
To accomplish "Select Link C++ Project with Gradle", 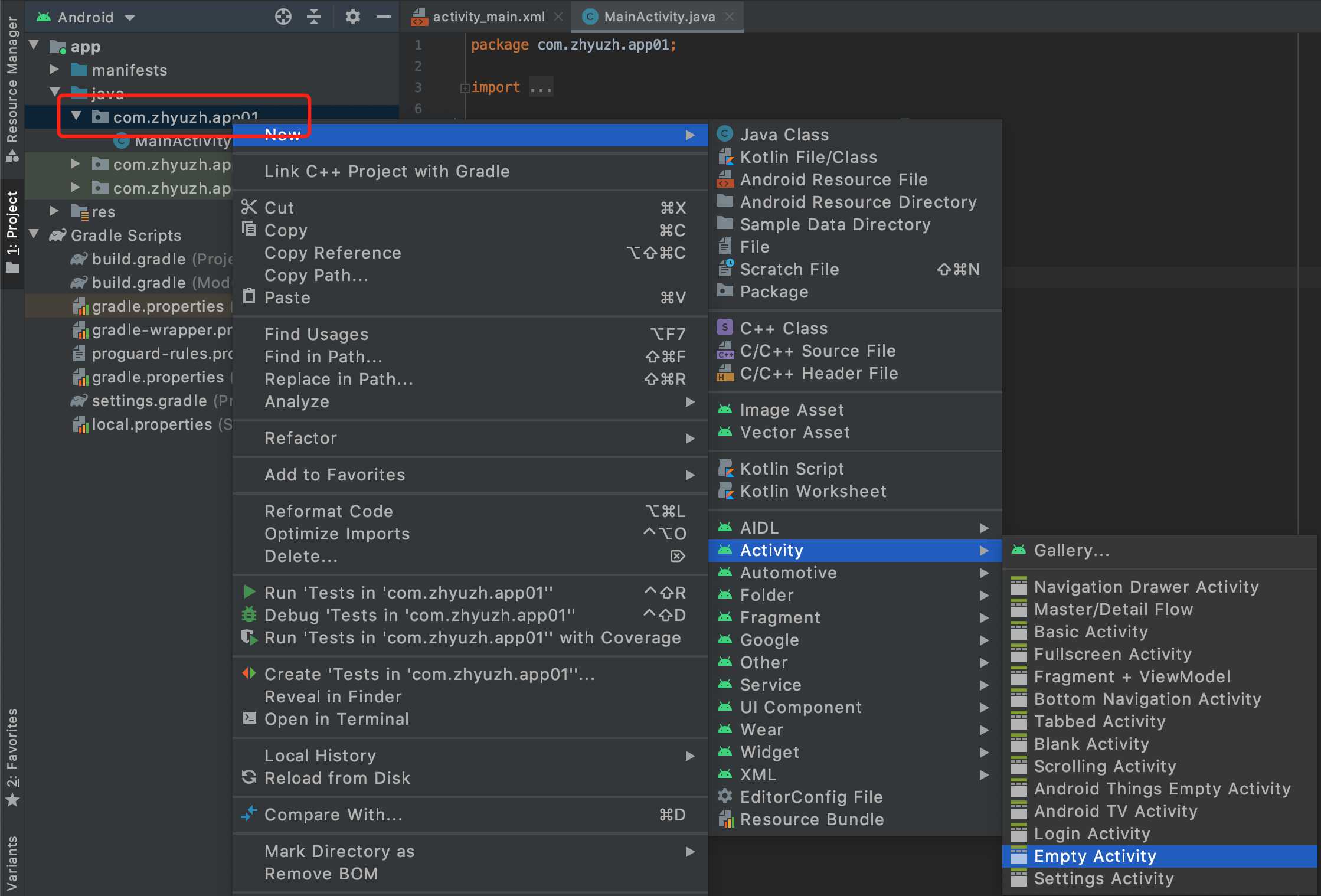I will (x=470, y=171).
